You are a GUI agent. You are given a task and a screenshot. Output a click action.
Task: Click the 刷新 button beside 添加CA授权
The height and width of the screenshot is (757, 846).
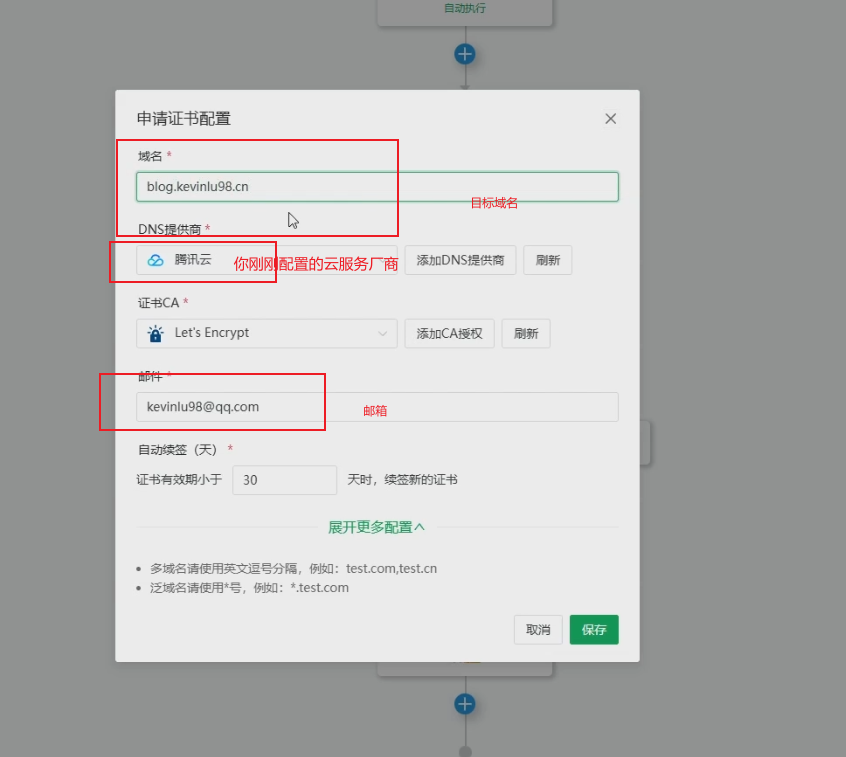pos(525,333)
